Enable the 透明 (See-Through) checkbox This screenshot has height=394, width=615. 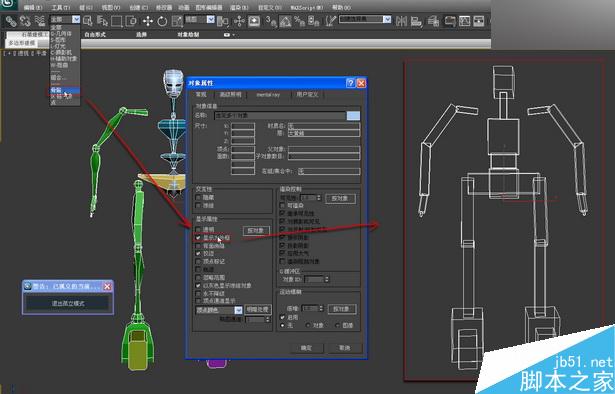198,230
